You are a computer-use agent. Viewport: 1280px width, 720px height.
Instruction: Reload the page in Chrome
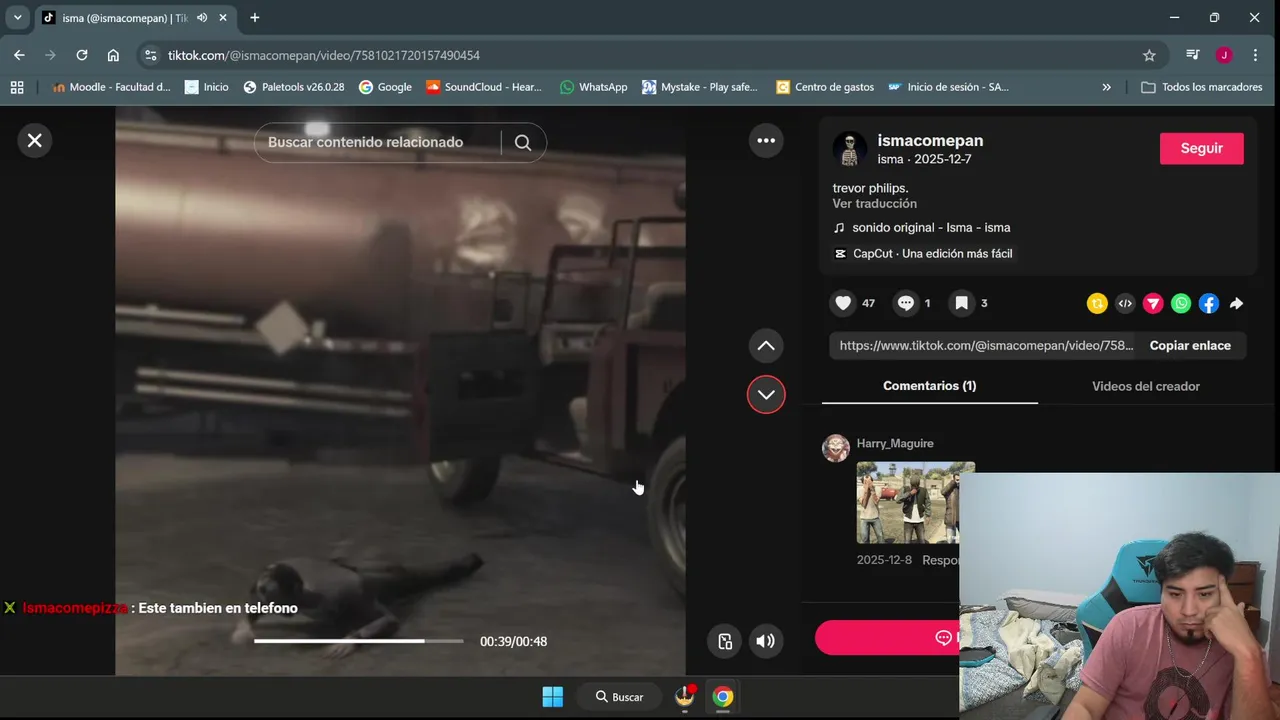tap(82, 55)
